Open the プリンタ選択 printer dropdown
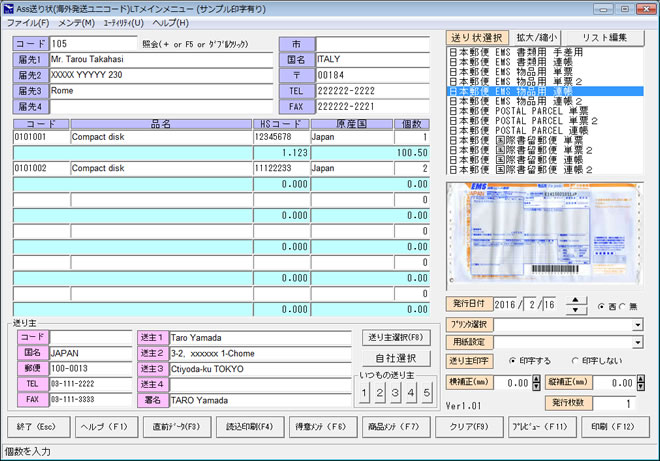Viewport: 660px width, 461px height. pos(637,325)
